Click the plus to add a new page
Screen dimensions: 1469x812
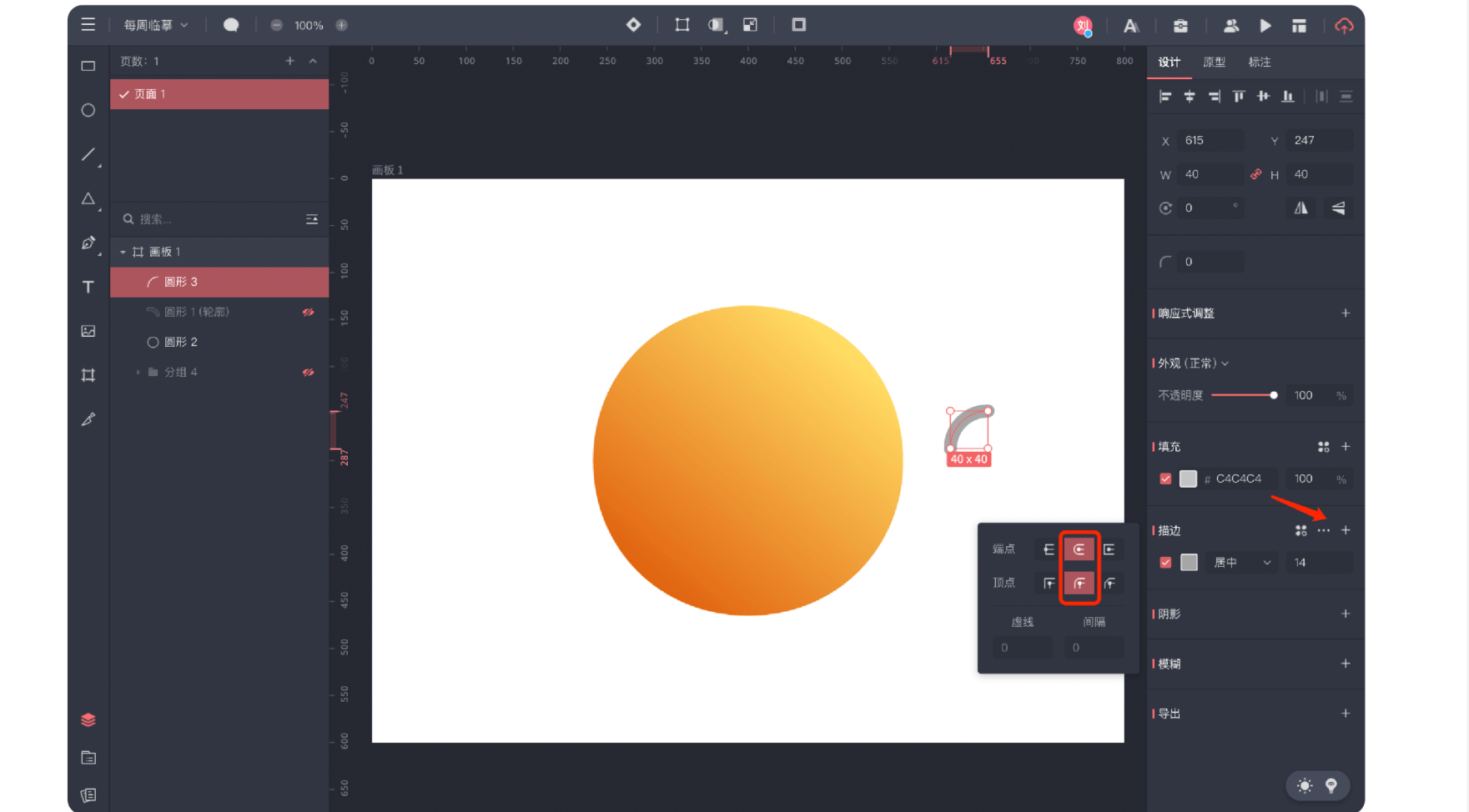point(289,60)
